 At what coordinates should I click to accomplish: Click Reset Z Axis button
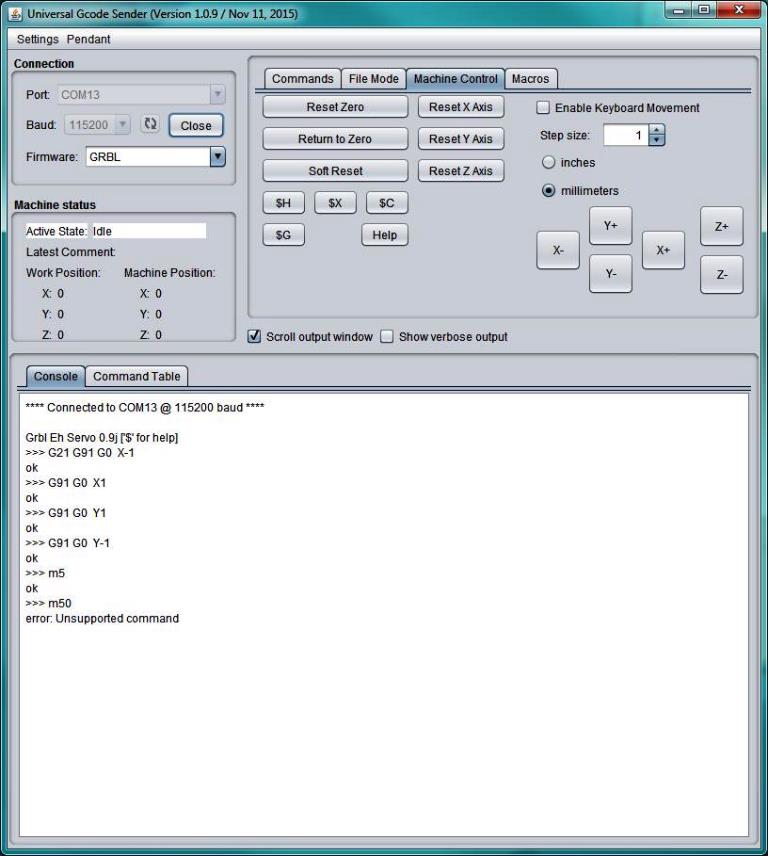click(461, 171)
